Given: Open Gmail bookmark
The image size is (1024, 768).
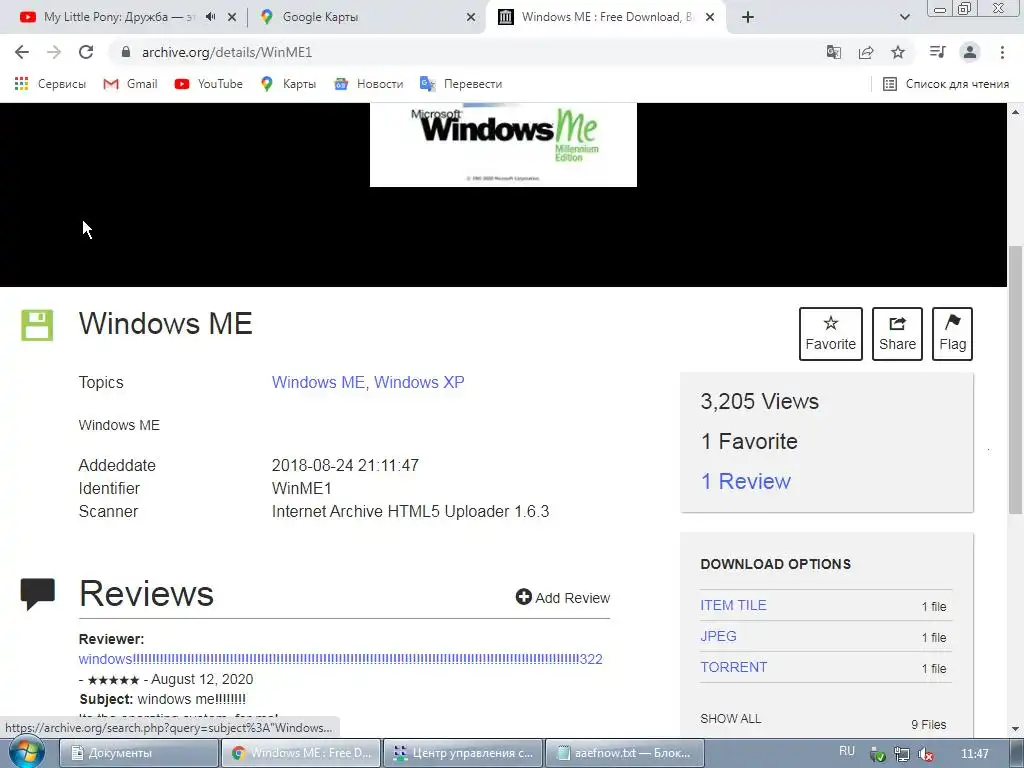Looking at the screenshot, I should [131, 84].
